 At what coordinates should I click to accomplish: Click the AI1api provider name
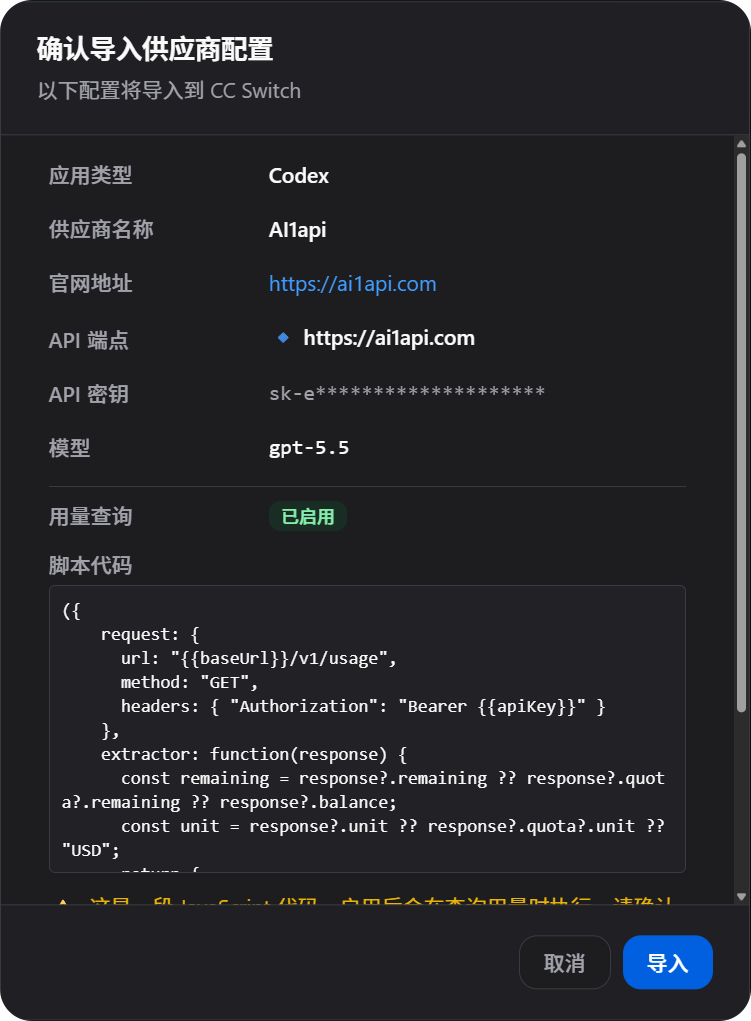click(x=297, y=230)
